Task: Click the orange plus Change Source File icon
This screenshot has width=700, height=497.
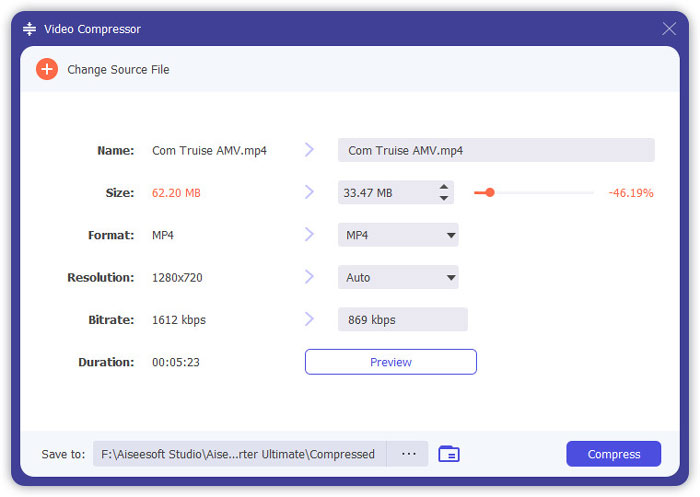Action: [x=47, y=69]
